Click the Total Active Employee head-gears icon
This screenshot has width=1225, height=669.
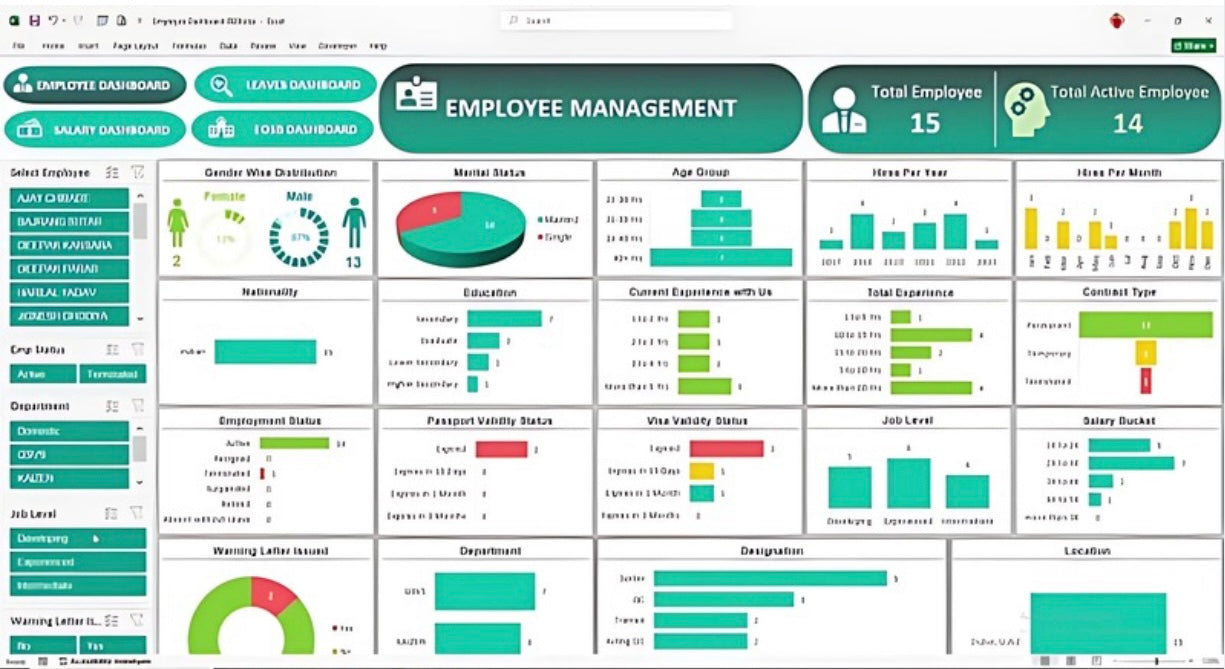[1023, 110]
